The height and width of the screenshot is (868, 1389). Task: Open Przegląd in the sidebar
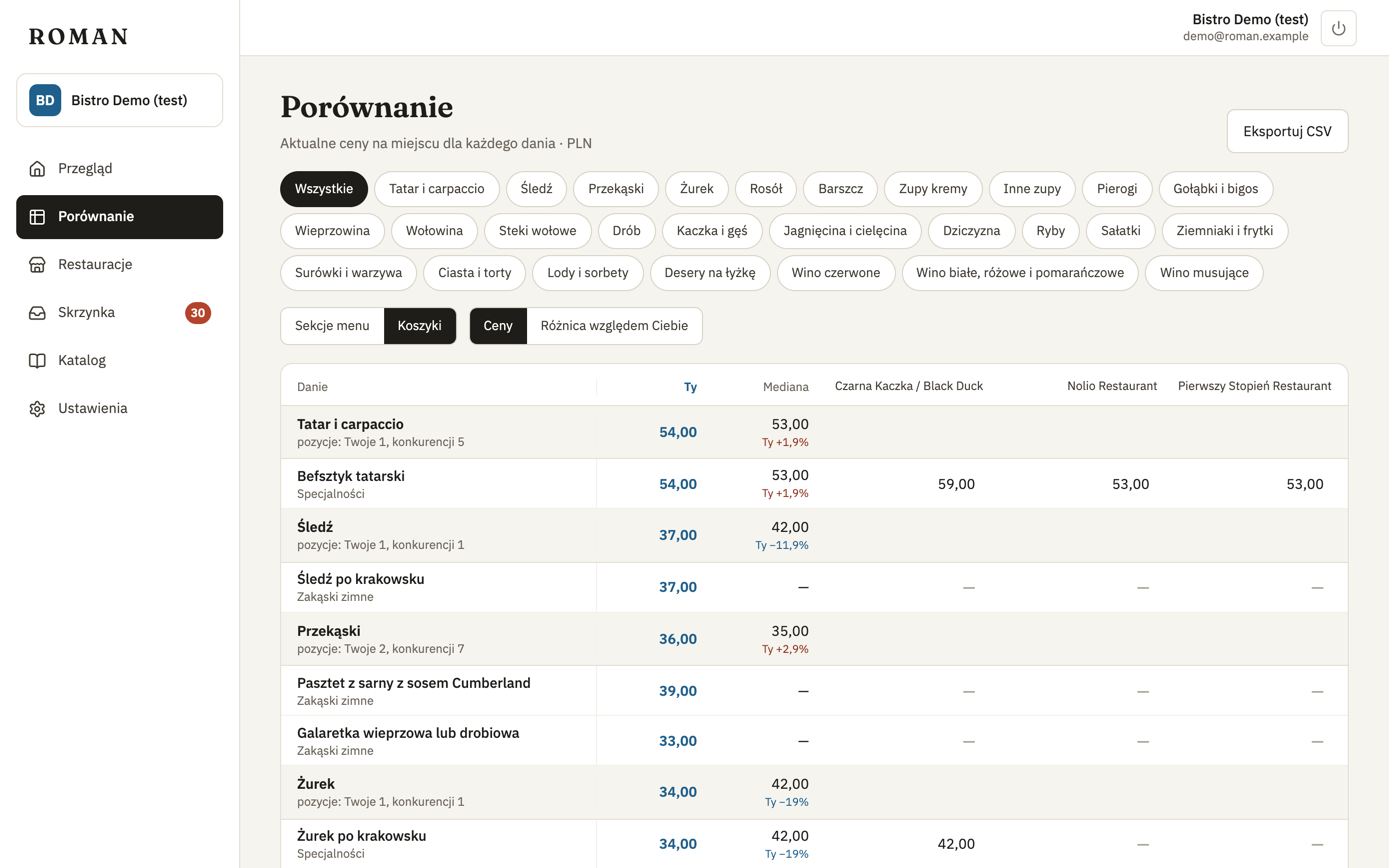tap(120, 168)
